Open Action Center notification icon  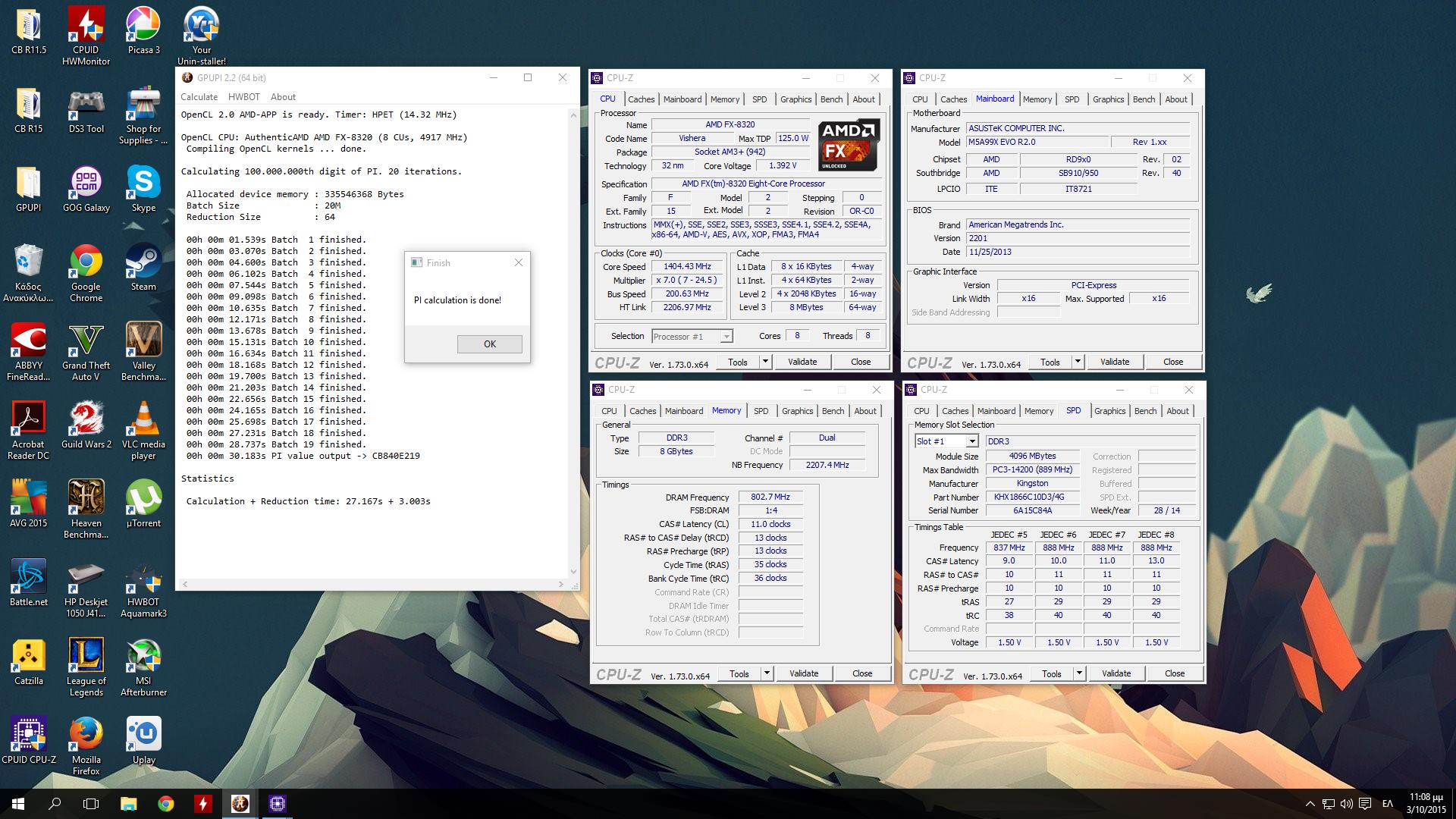point(1365,804)
